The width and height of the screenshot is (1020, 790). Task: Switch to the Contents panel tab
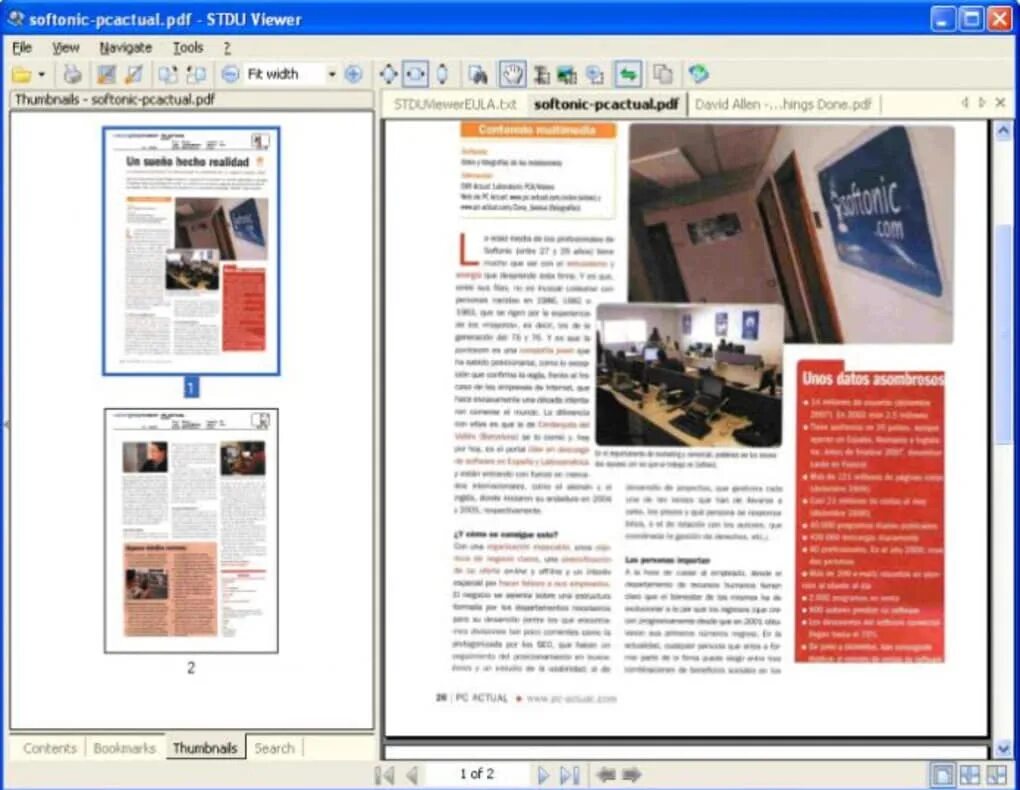tap(50, 748)
